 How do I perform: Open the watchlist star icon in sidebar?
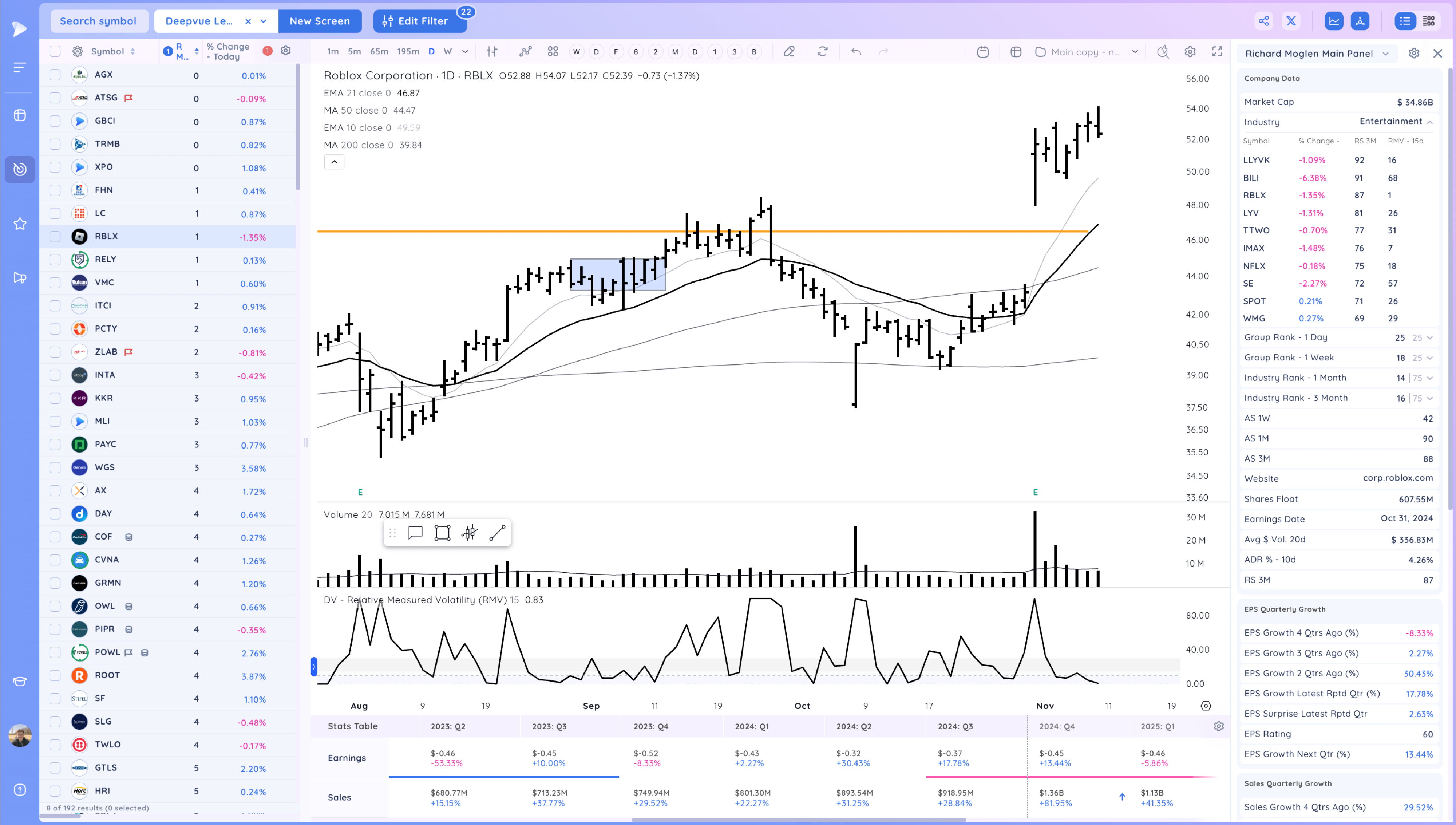tap(20, 224)
